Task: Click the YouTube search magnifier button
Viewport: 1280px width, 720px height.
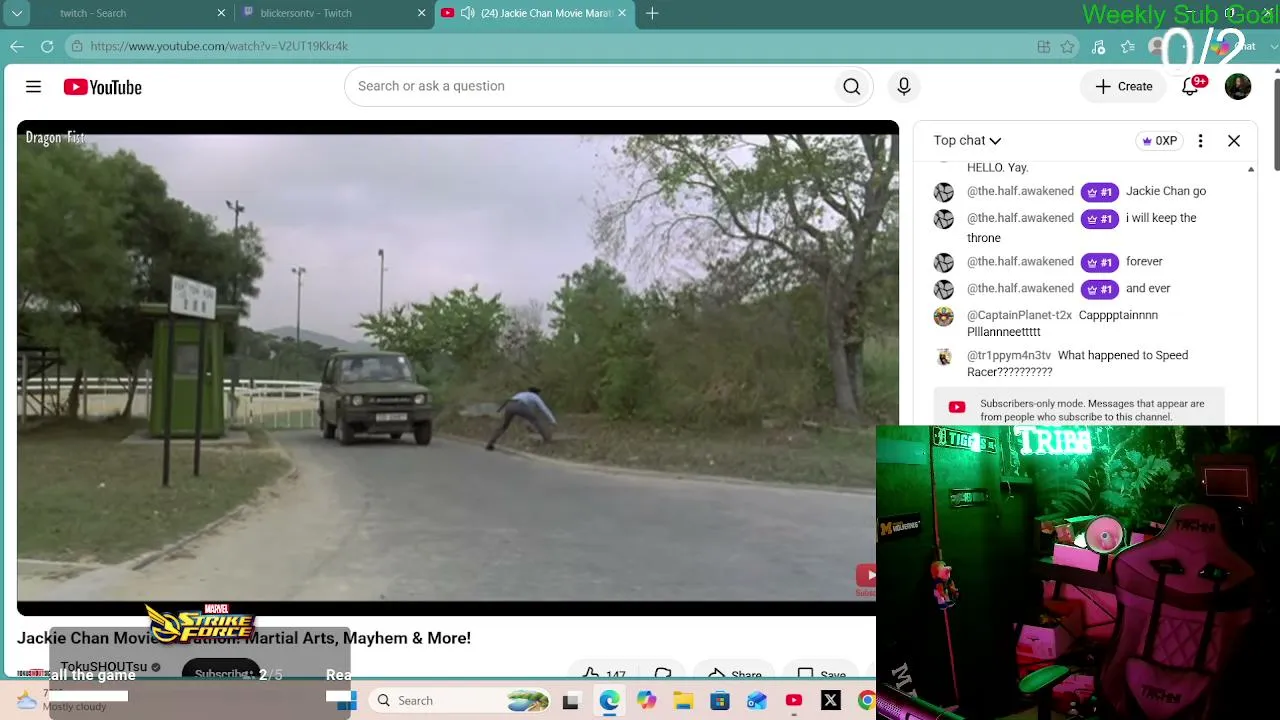Action: [852, 87]
